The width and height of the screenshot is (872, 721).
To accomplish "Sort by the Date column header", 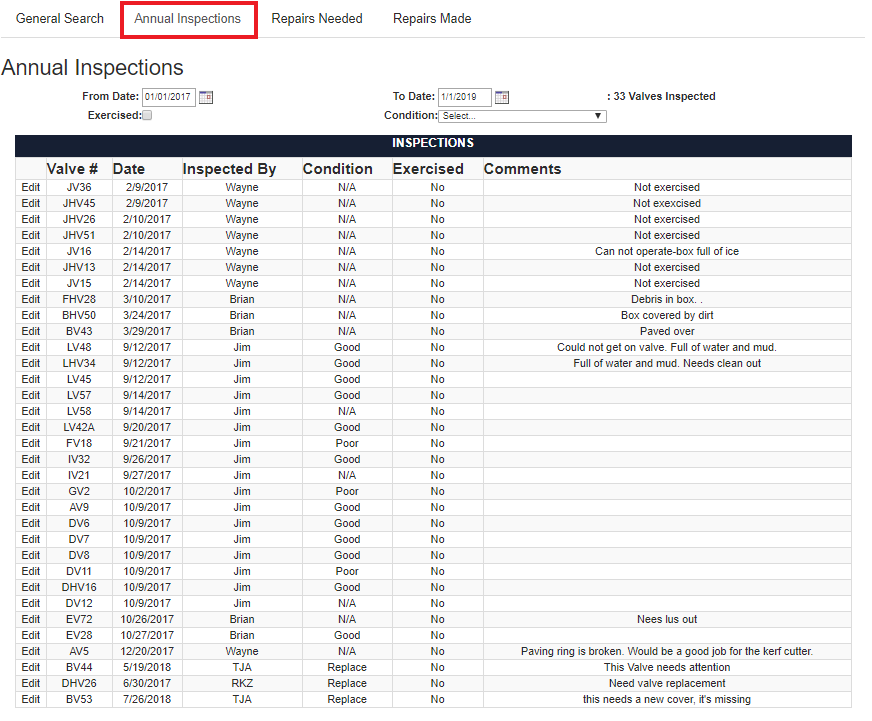I will click(x=129, y=169).
